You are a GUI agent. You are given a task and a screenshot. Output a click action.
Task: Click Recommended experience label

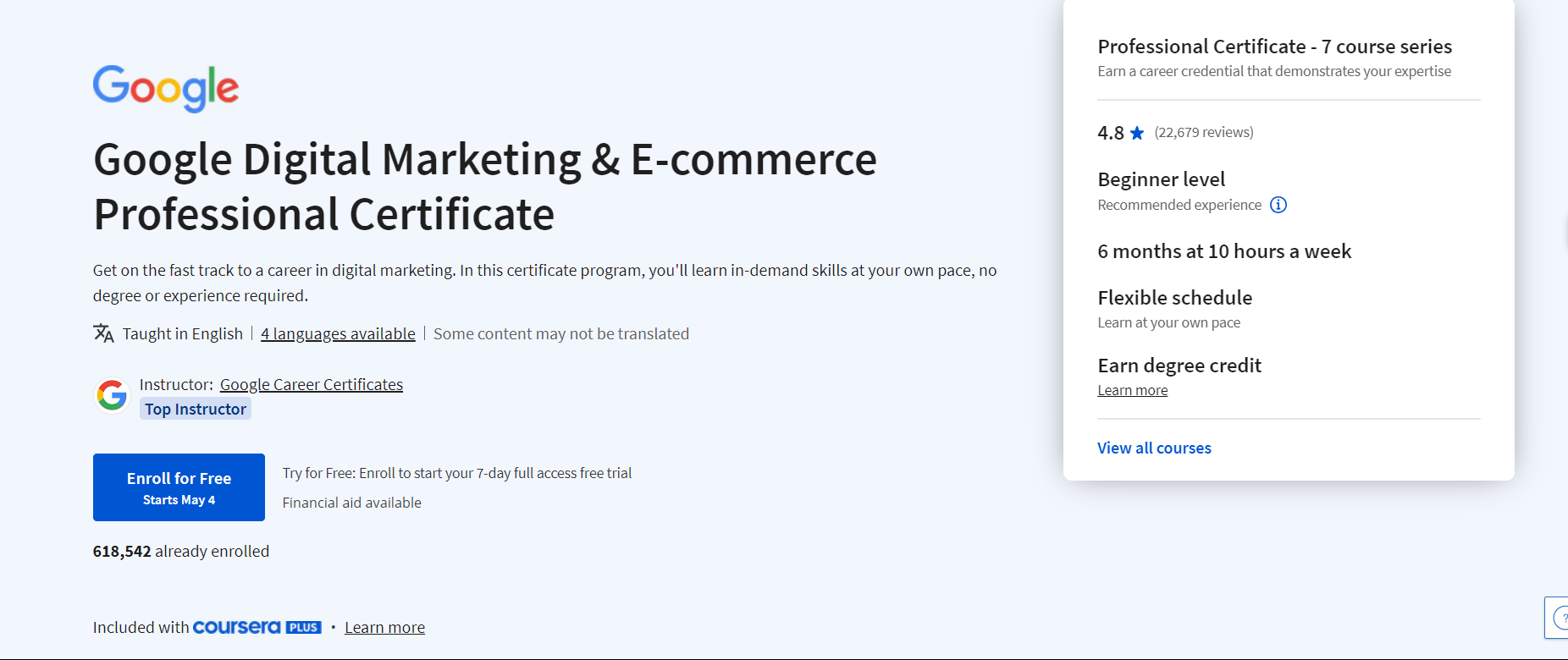(x=1179, y=205)
